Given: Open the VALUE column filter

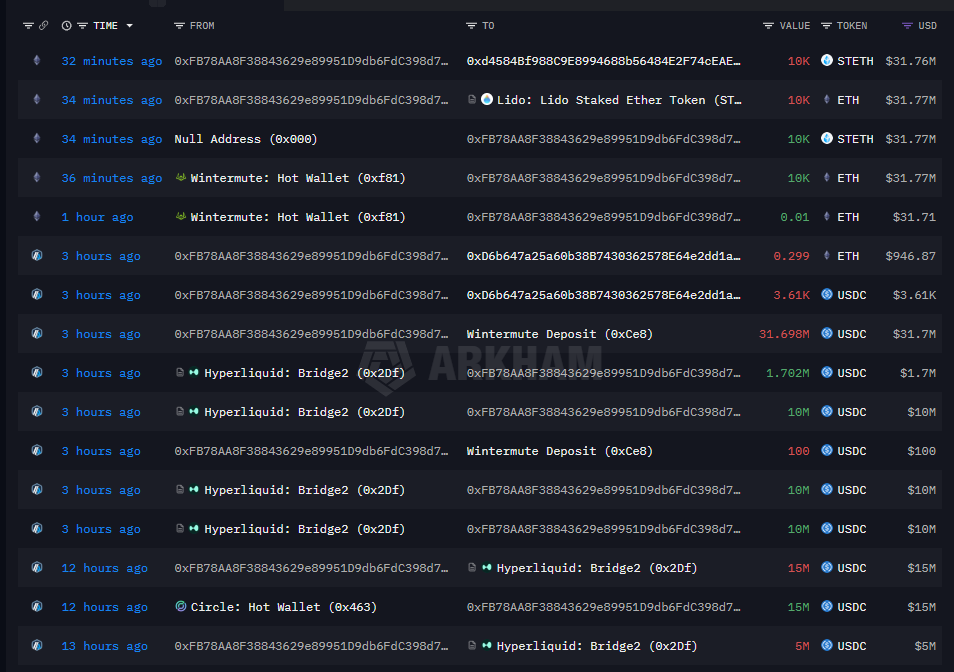Looking at the screenshot, I should (768, 25).
